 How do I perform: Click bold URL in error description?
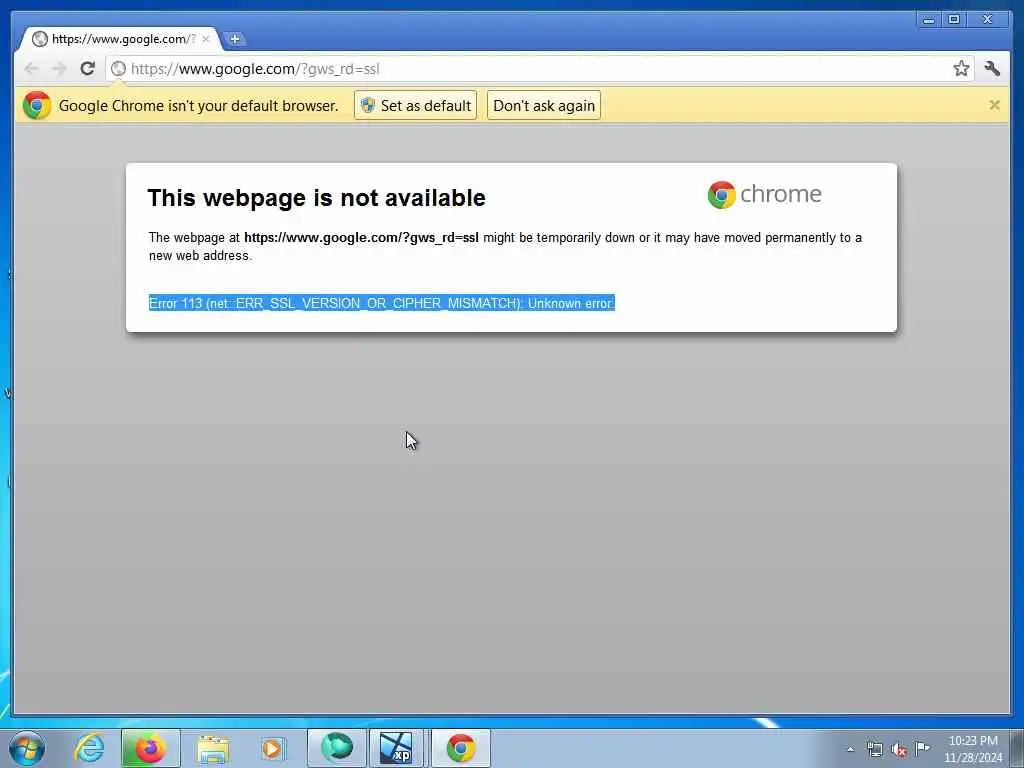[x=361, y=238]
